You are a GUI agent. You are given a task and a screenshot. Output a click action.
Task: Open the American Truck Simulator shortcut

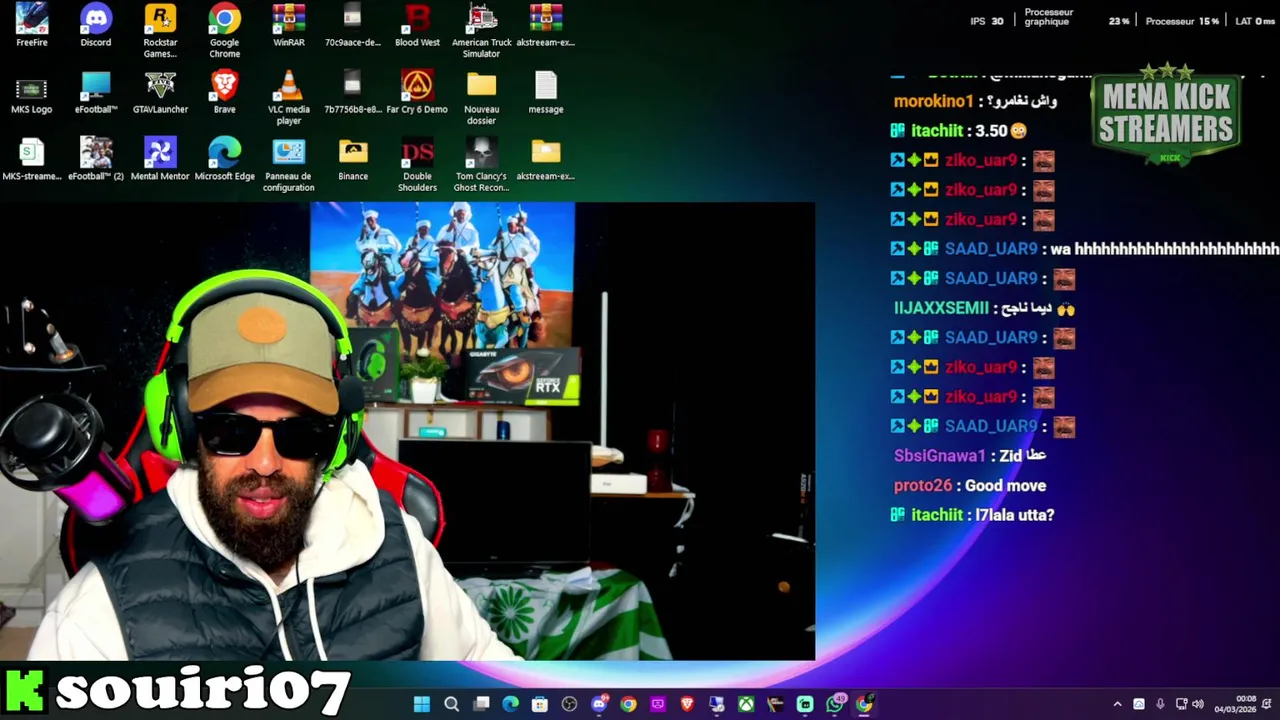click(x=481, y=31)
